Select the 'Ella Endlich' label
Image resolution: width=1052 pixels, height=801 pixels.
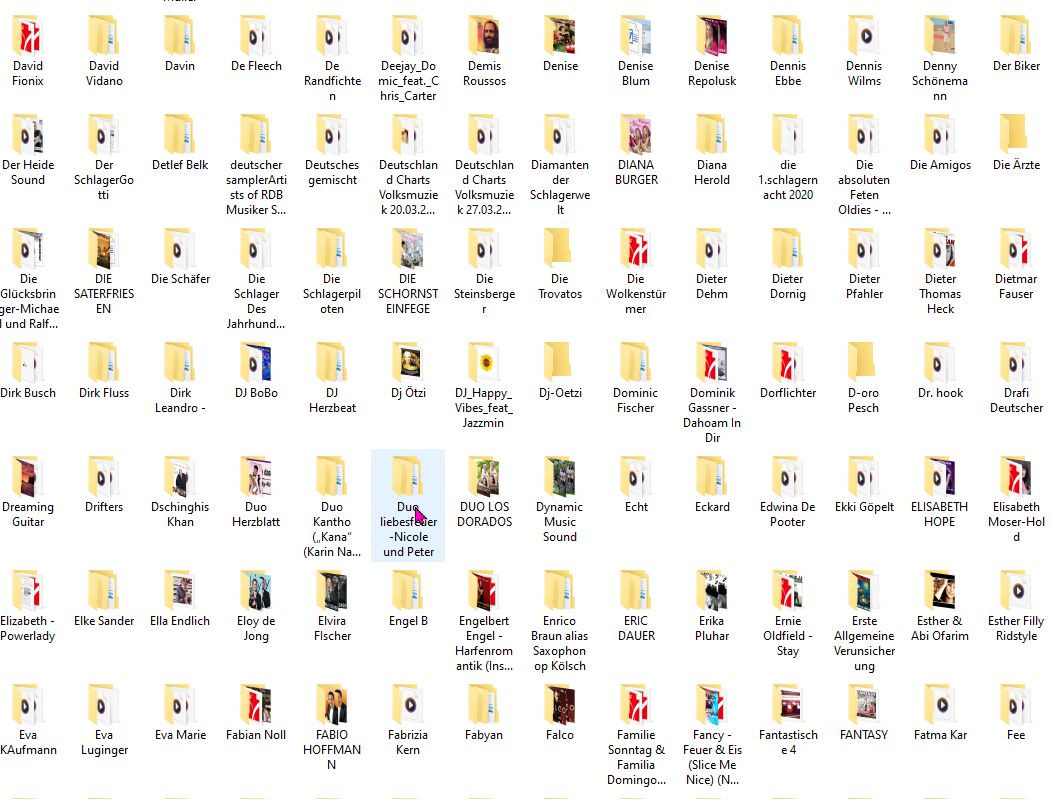pyautogui.click(x=180, y=621)
